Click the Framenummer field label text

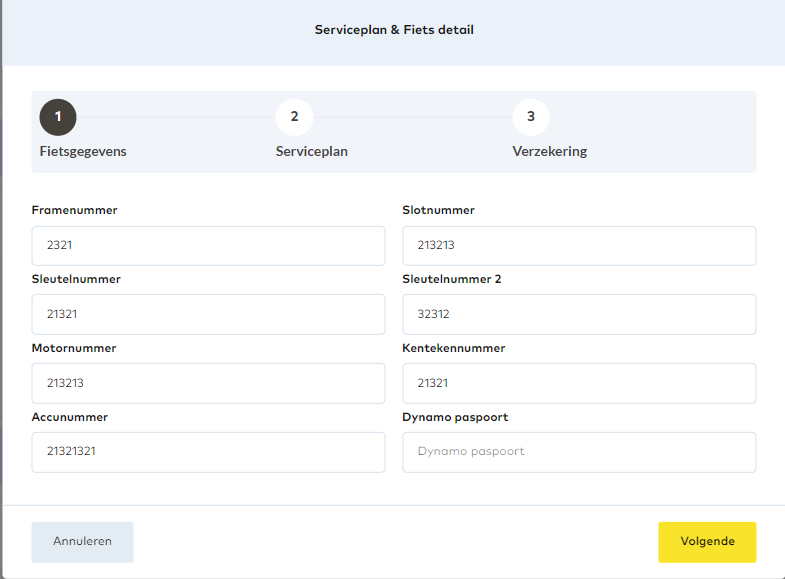click(75, 210)
